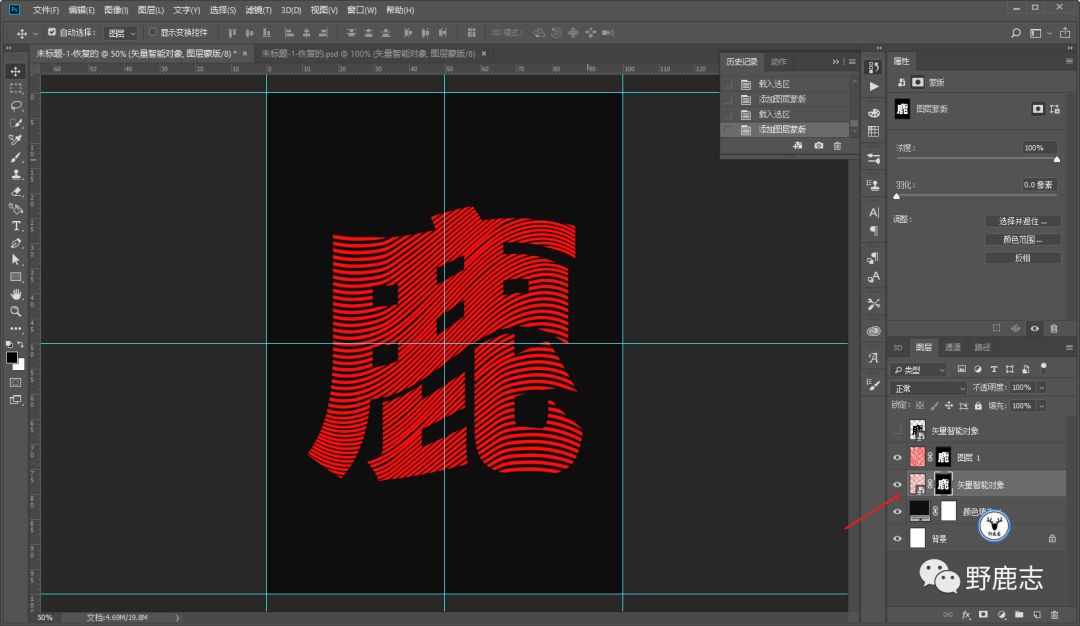1080x626 pixels.
Task: Open the 滤镜(T) menu
Action: pos(259,10)
